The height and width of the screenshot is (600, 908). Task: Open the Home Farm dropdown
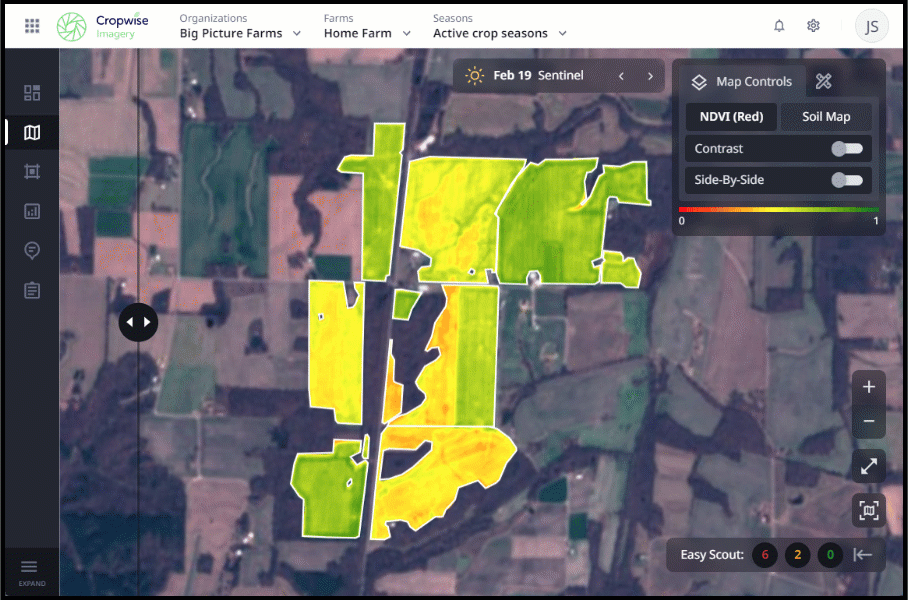click(367, 33)
